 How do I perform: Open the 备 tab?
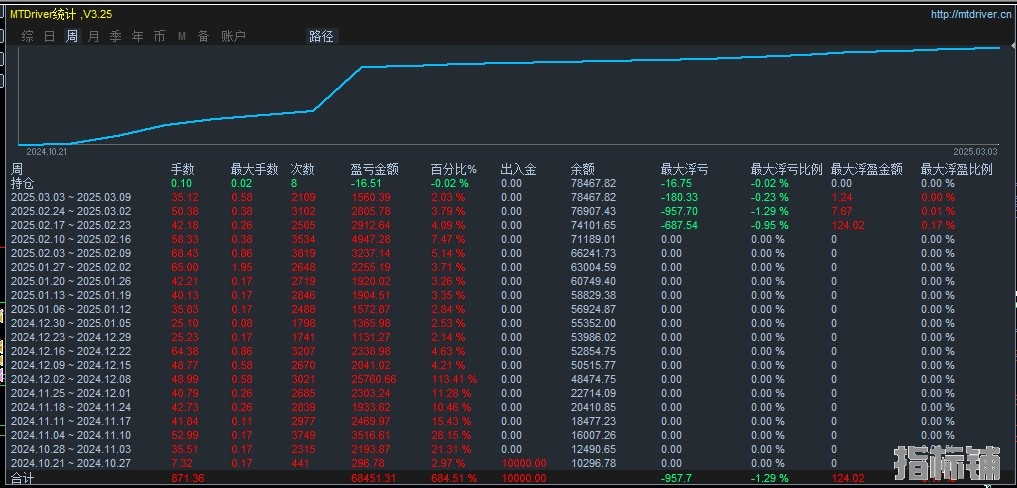point(204,36)
